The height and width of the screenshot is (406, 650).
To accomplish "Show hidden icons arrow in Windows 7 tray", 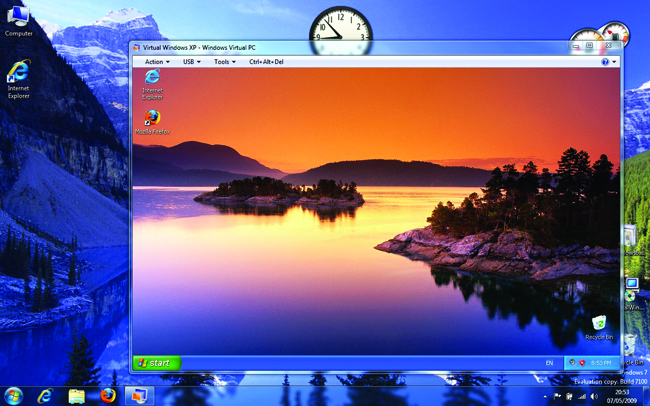I will (545, 396).
